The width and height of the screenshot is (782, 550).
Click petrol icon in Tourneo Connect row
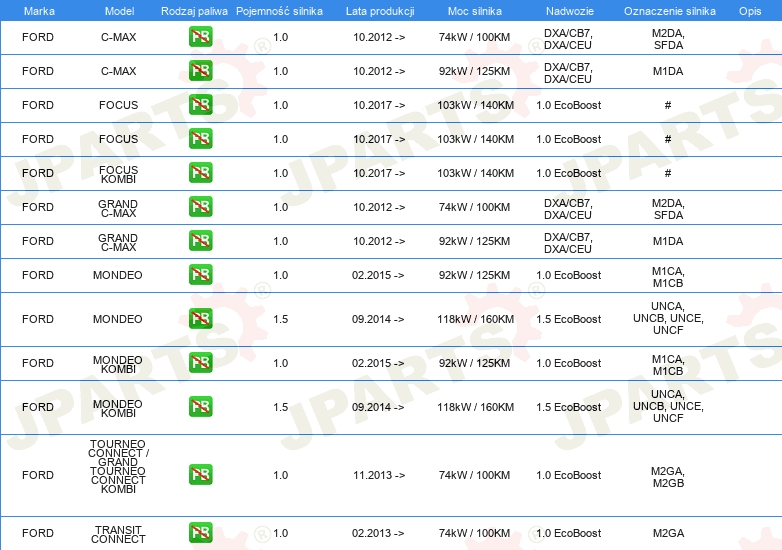201,475
